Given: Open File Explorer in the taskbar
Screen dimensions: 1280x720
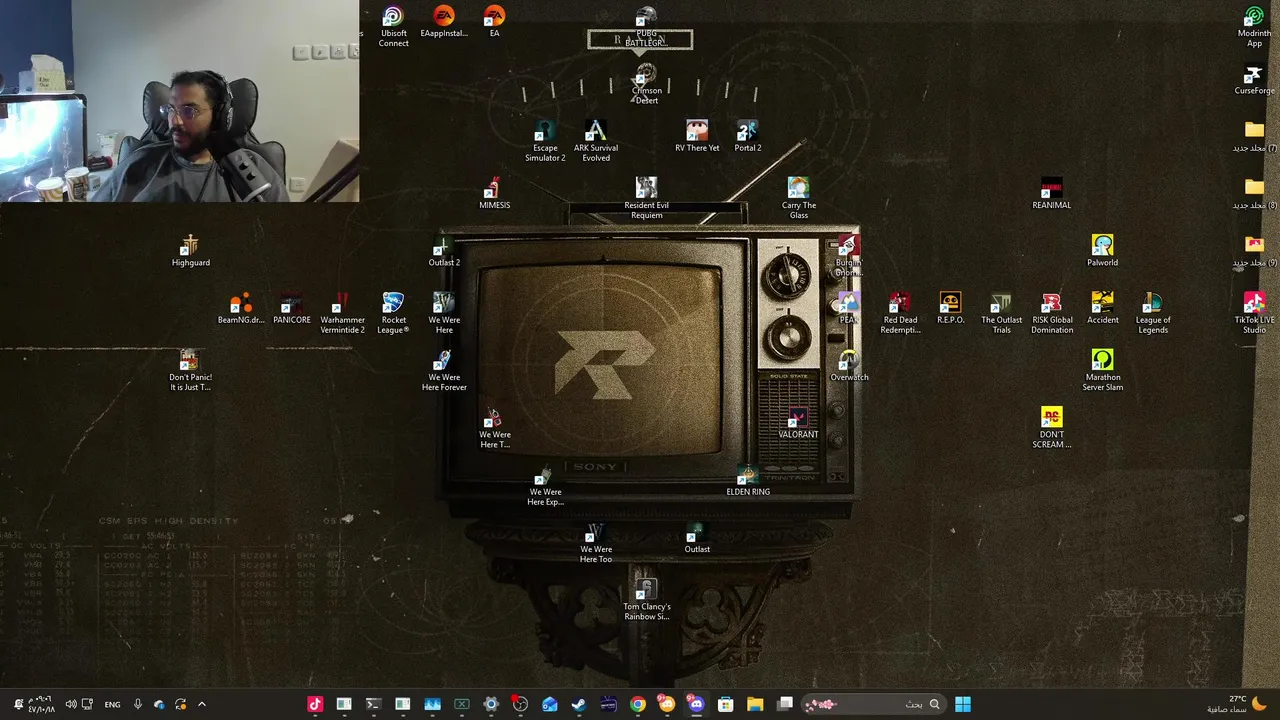Looking at the screenshot, I should pyautogui.click(x=755, y=704).
